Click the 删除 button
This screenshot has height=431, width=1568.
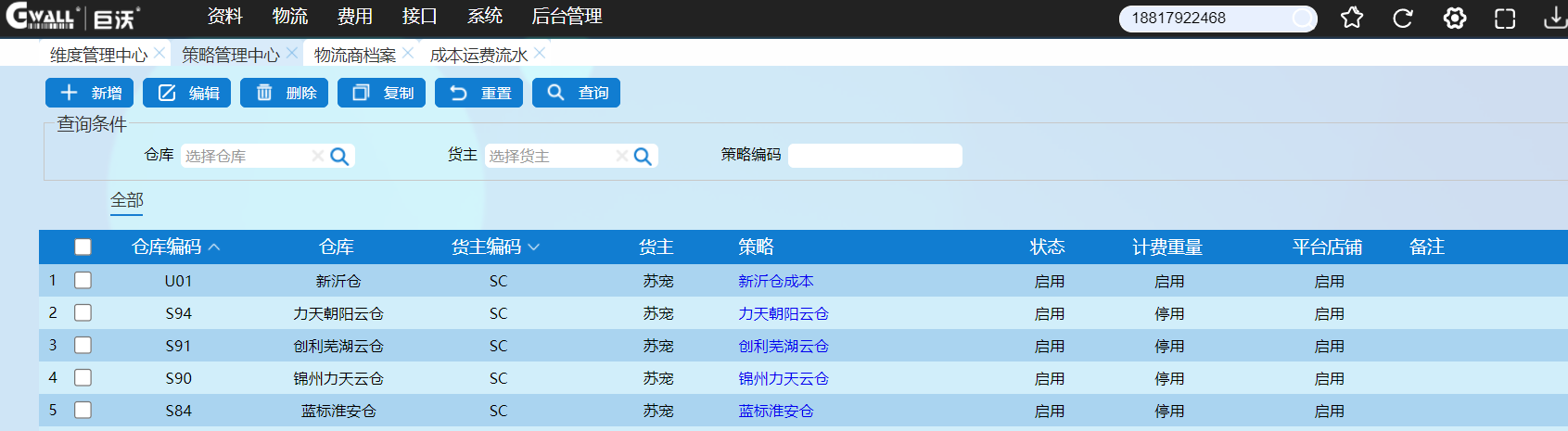pos(284,93)
